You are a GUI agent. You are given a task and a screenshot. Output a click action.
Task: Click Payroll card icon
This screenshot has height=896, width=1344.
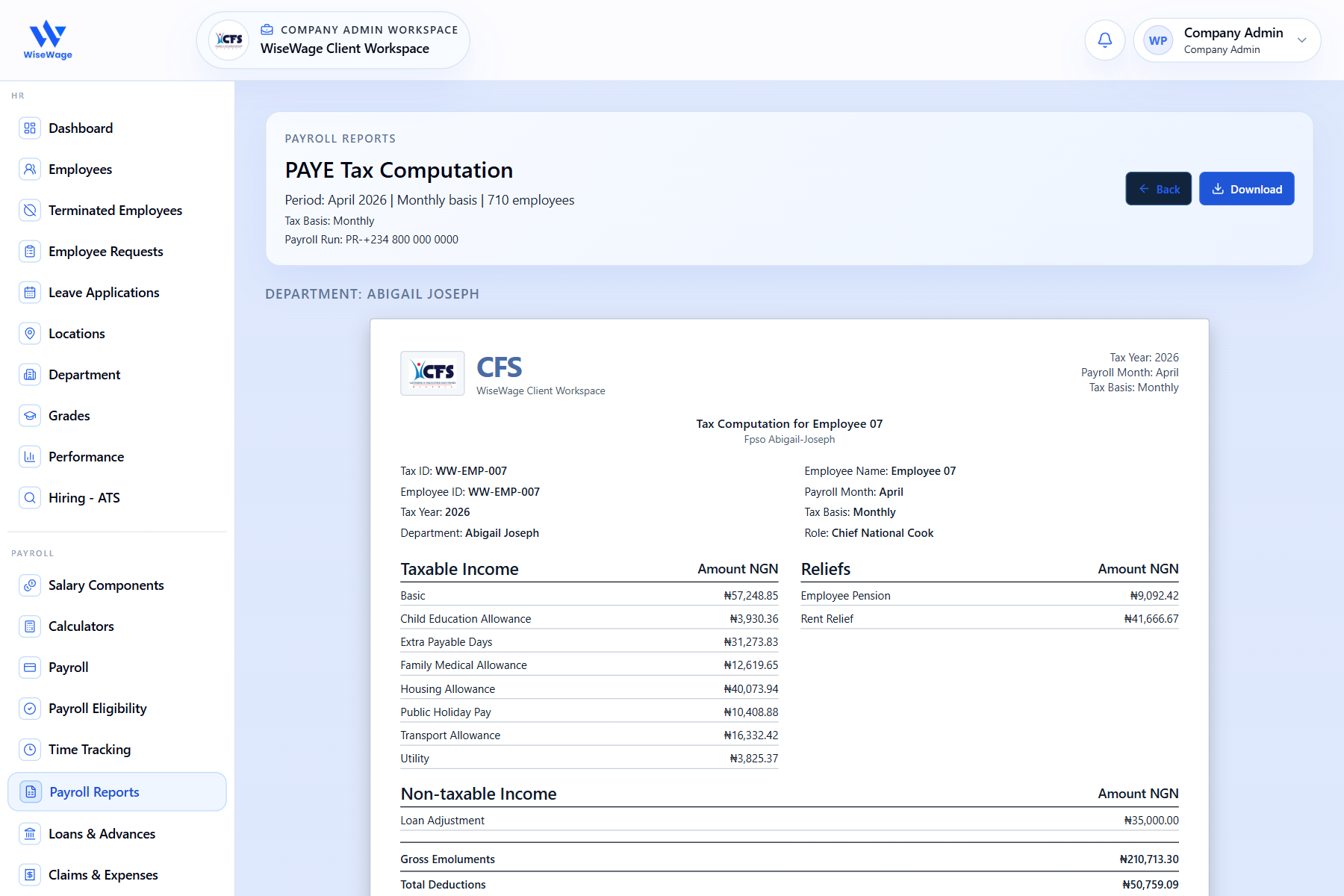click(x=30, y=668)
